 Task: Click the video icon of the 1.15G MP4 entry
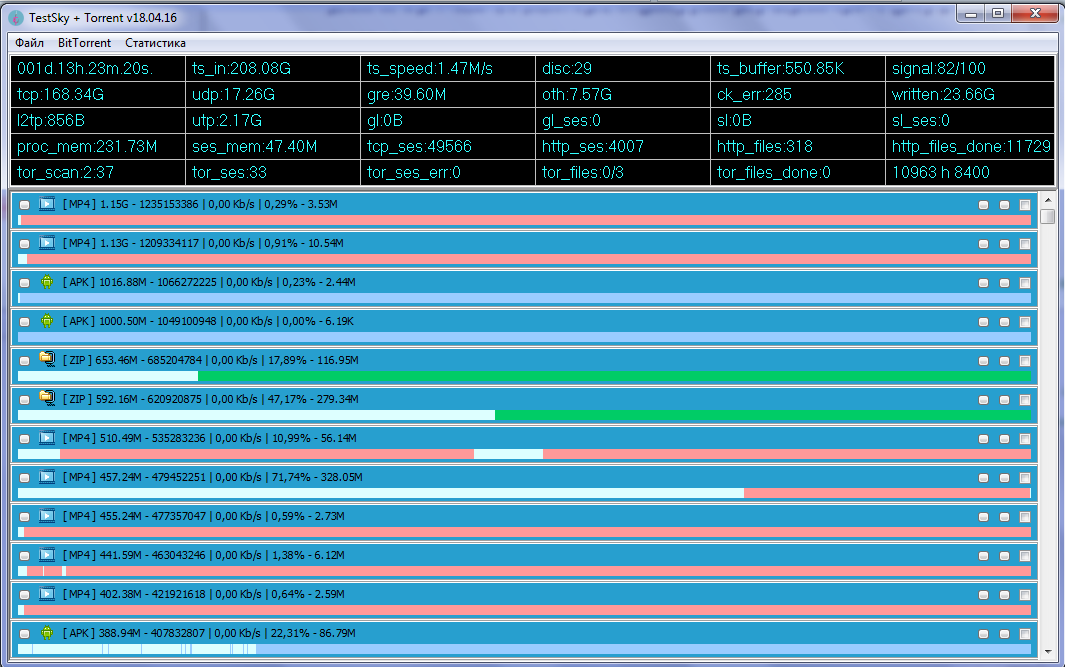[x=47, y=204]
